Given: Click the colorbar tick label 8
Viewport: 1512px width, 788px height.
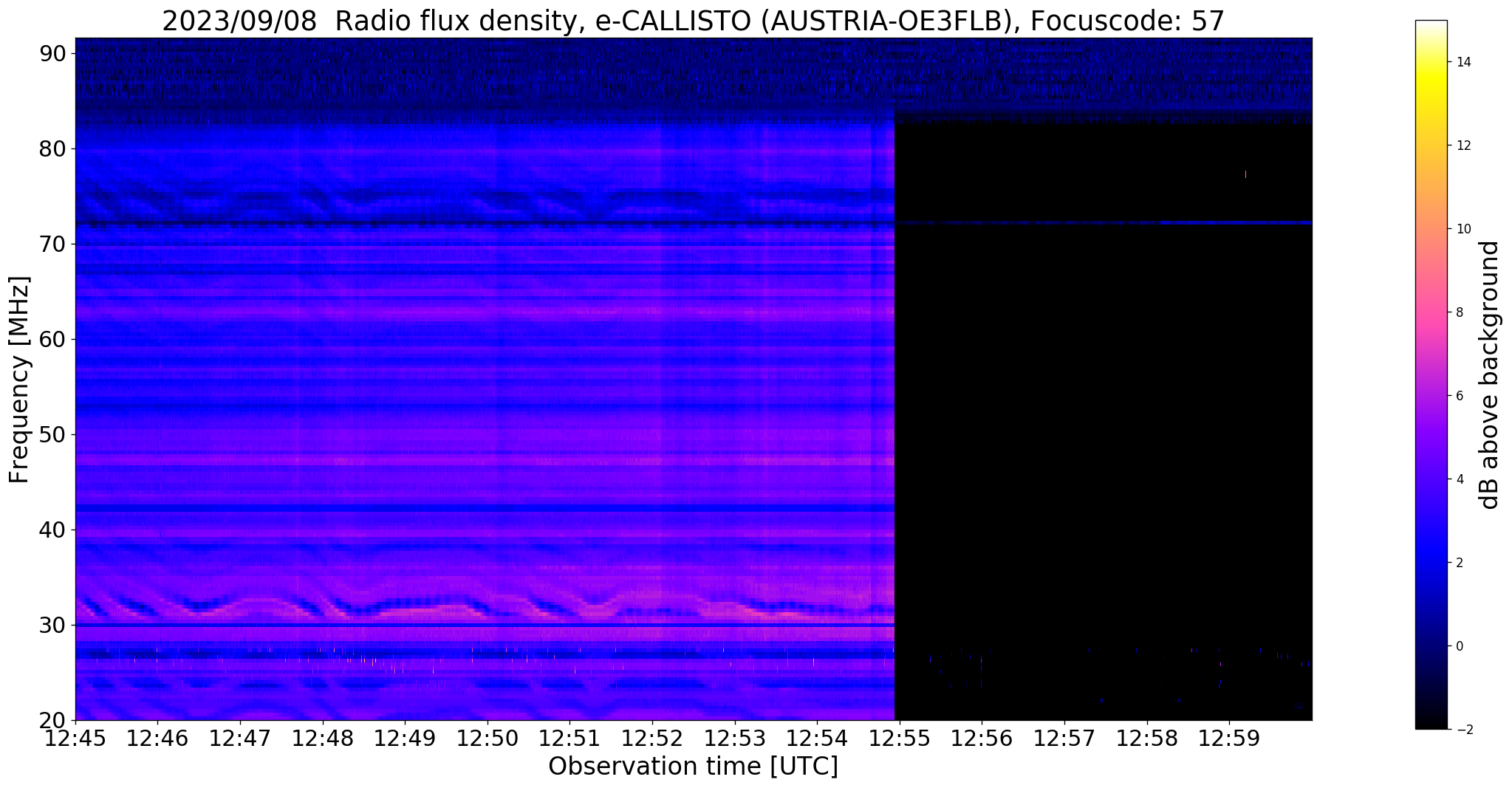Looking at the screenshot, I should coord(1459,312).
